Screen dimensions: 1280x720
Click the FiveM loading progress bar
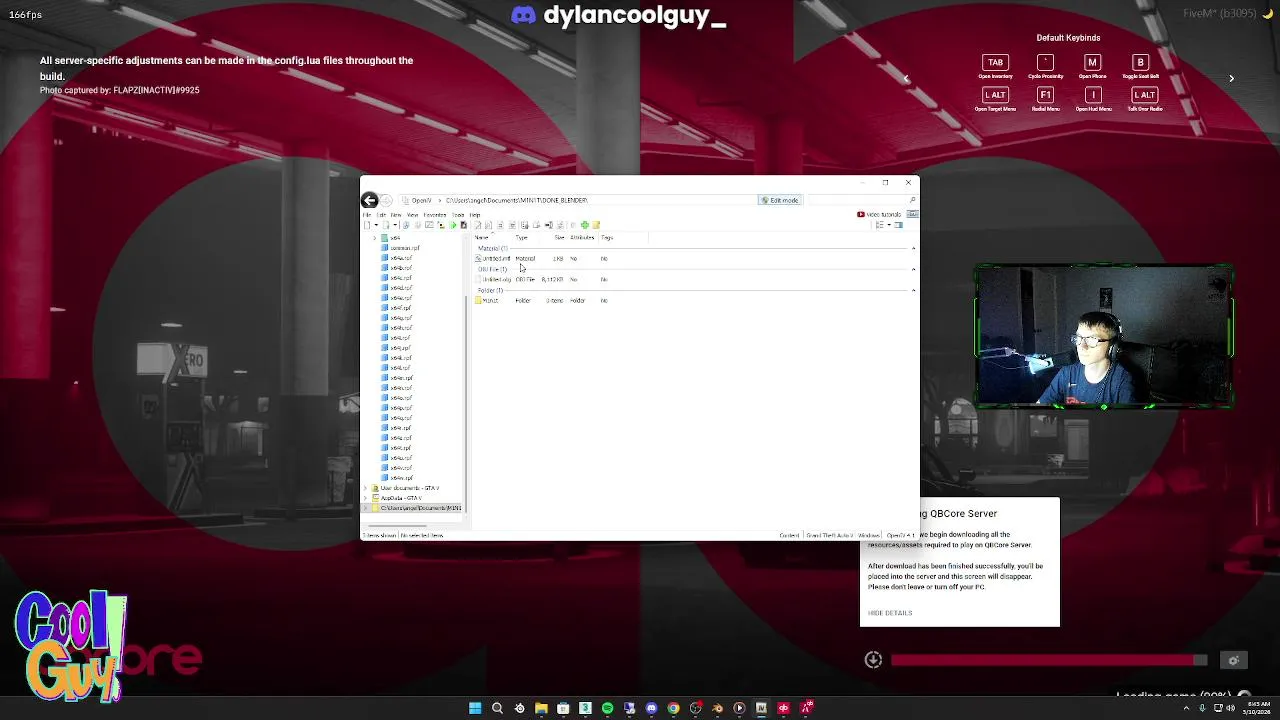point(1049,660)
